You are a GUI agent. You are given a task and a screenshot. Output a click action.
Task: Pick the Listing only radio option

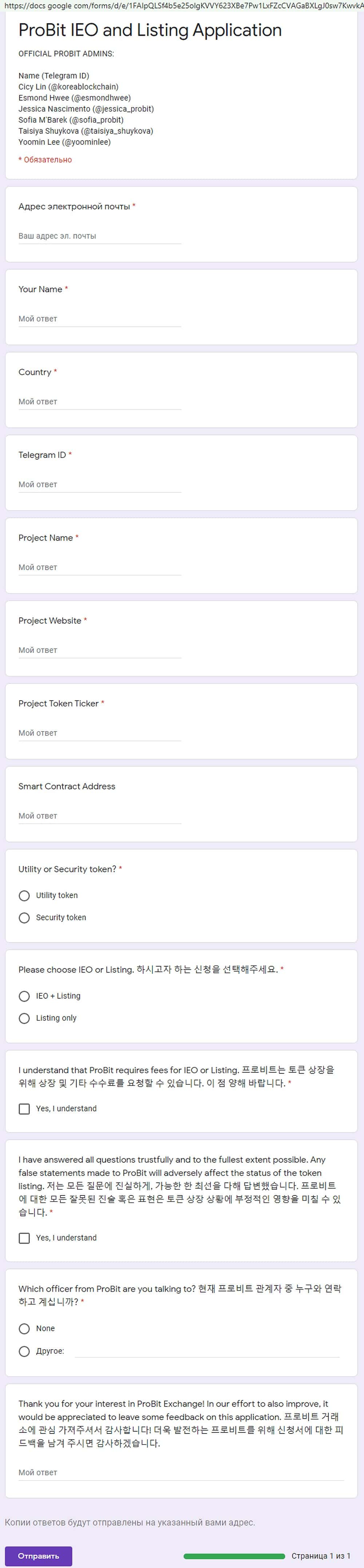pyautogui.click(x=24, y=1018)
